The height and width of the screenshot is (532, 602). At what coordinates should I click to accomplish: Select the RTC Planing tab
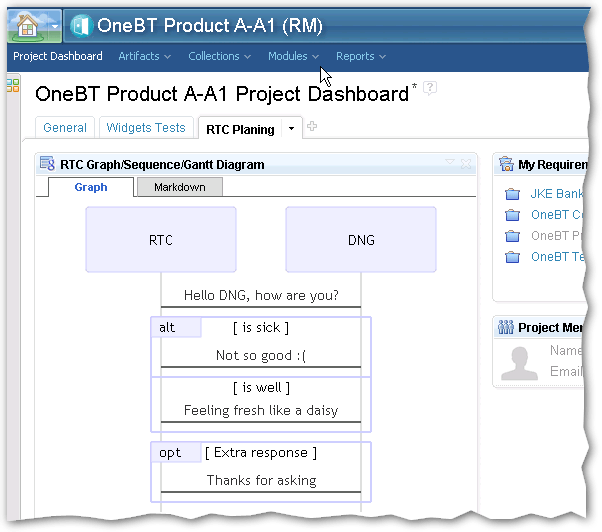pos(240,129)
